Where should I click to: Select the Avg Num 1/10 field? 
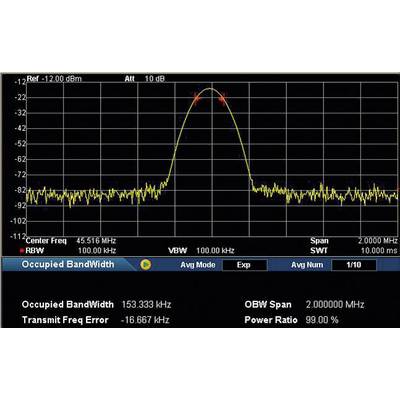pyautogui.click(x=354, y=265)
